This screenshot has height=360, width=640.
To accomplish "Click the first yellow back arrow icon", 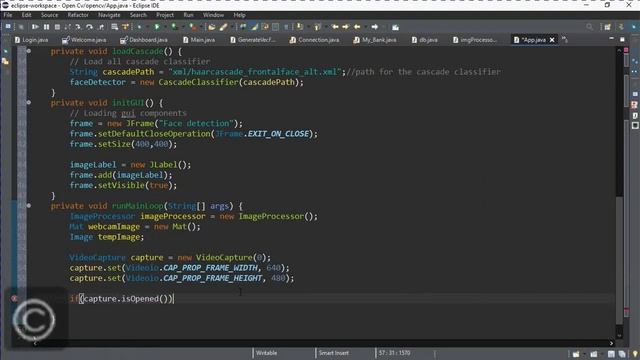I will (x=335, y=27).
